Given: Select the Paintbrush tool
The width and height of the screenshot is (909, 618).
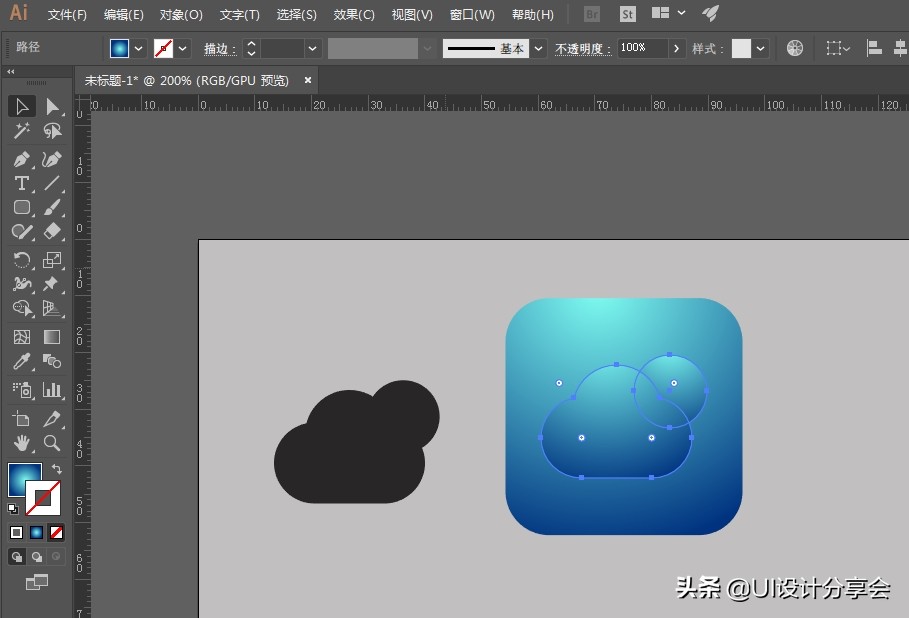Looking at the screenshot, I should [x=52, y=207].
